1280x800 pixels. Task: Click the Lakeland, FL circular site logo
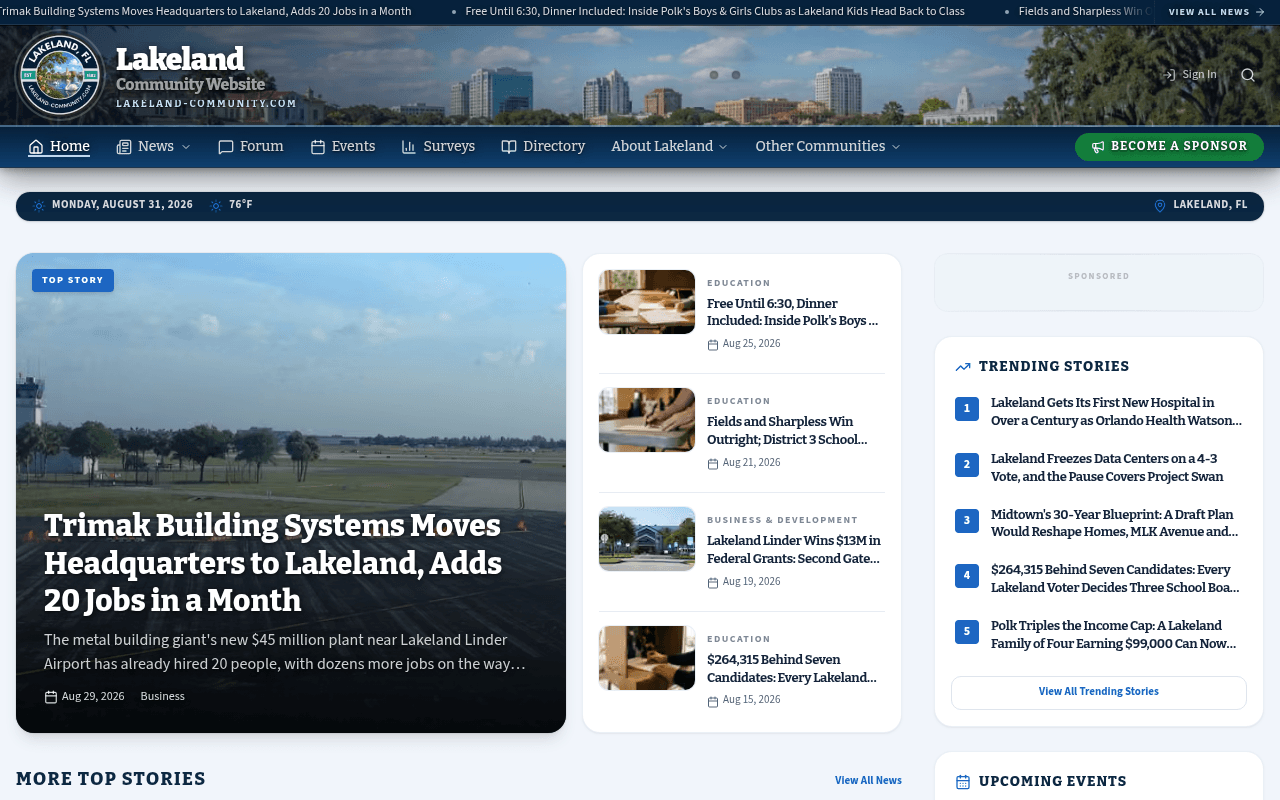(60, 75)
